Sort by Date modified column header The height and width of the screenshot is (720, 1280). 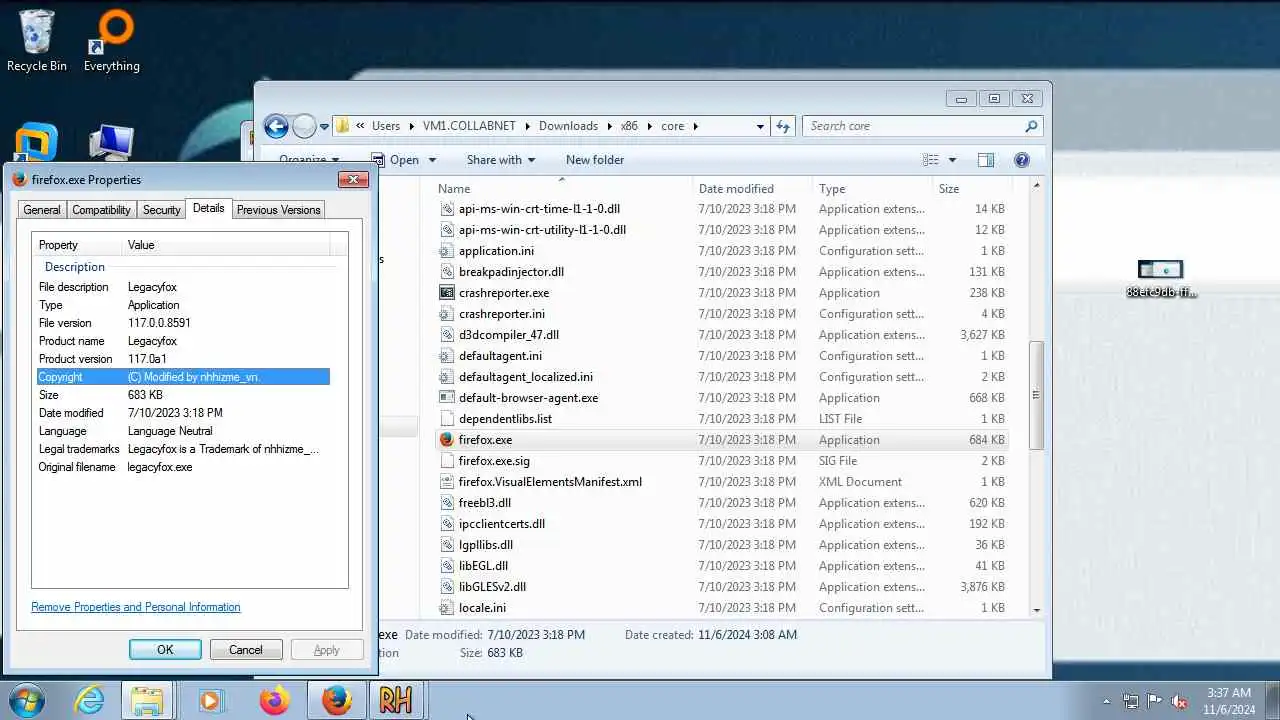753,189
